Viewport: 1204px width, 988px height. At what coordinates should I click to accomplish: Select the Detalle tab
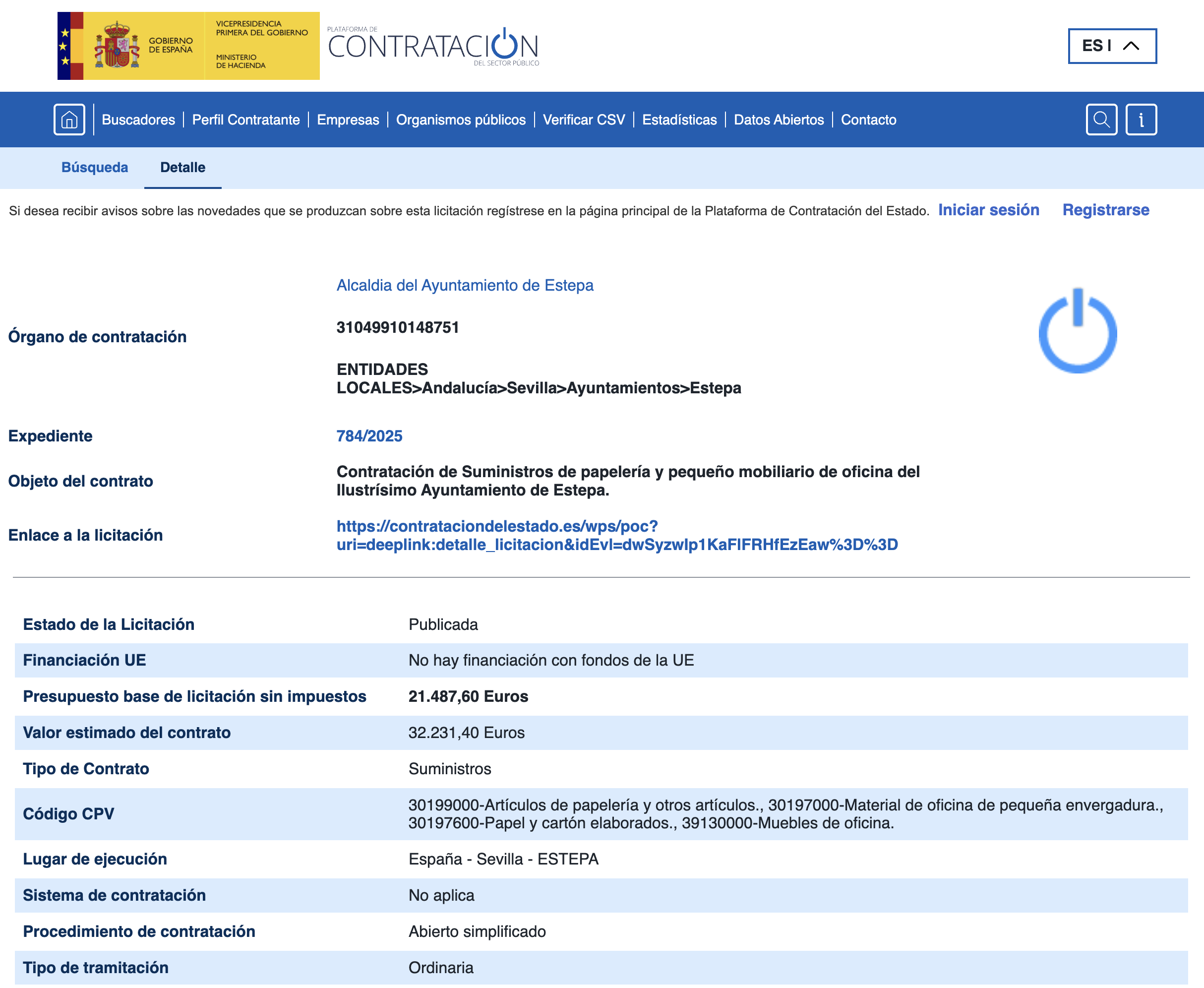click(182, 167)
